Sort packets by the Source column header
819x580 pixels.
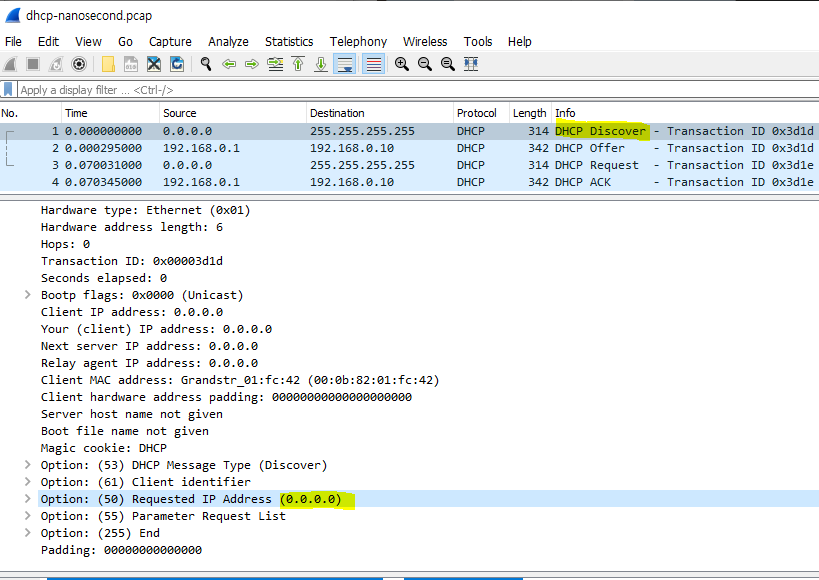pos(233,113)
